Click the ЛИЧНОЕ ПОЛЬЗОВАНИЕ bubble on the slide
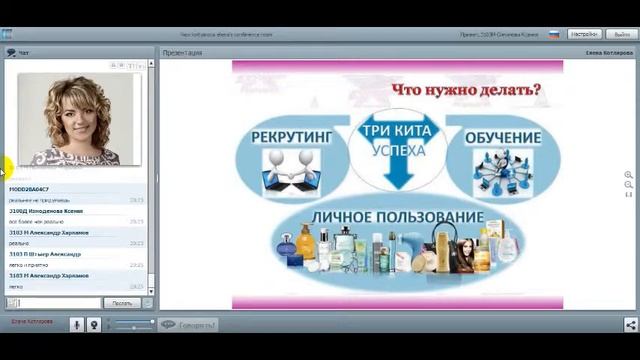 [397, 243]
